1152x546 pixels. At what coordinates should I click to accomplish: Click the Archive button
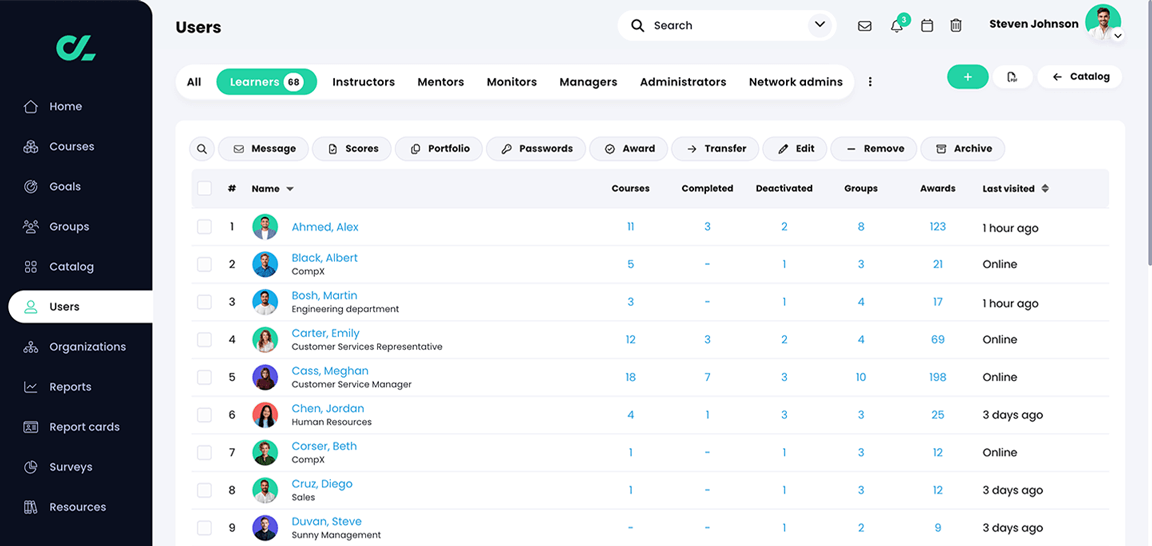point(962,148)
